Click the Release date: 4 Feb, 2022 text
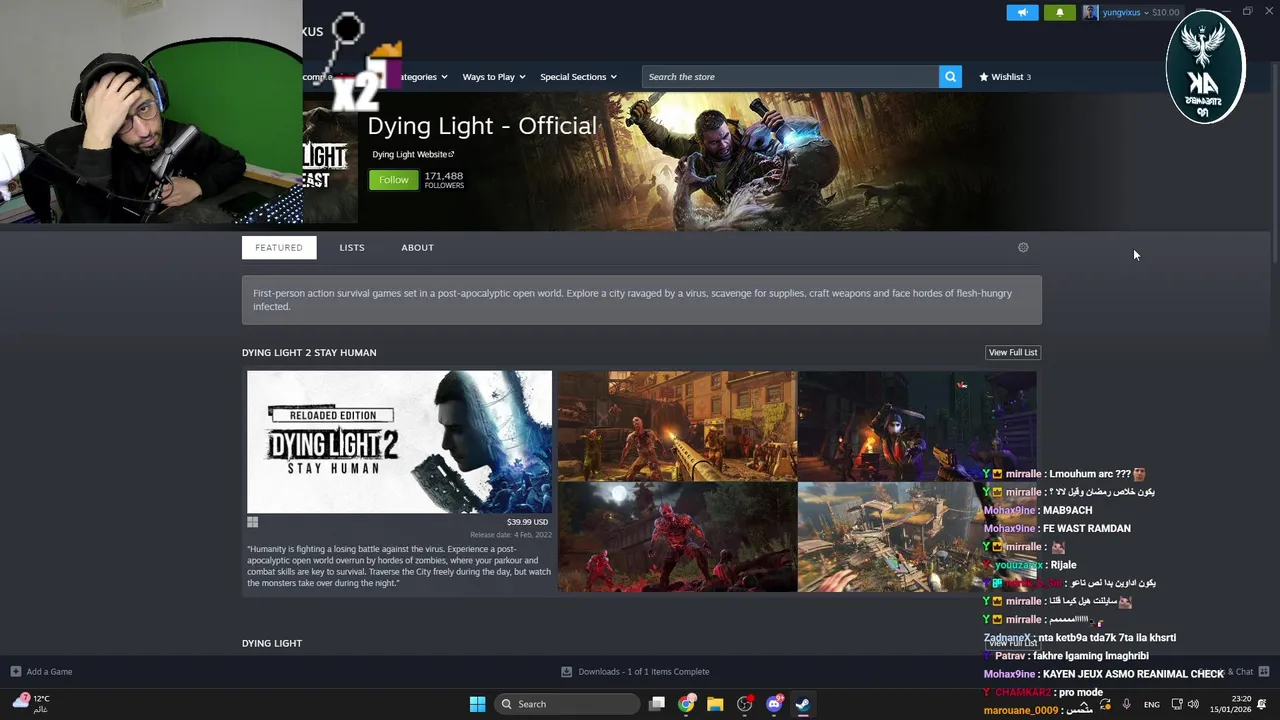 click(510, 535)
